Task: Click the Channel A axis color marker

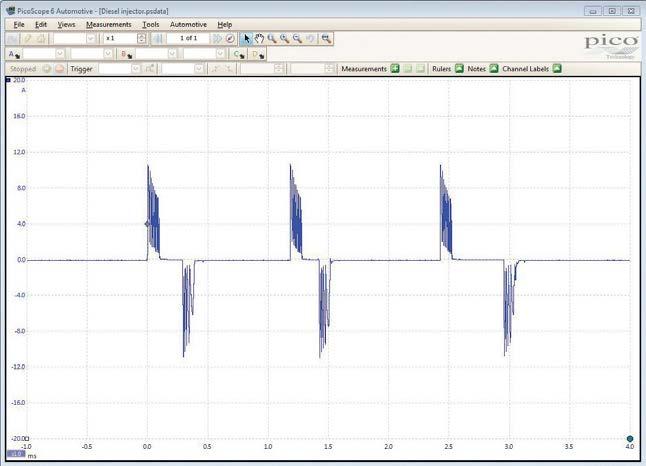Action: (x=8, y=80)
